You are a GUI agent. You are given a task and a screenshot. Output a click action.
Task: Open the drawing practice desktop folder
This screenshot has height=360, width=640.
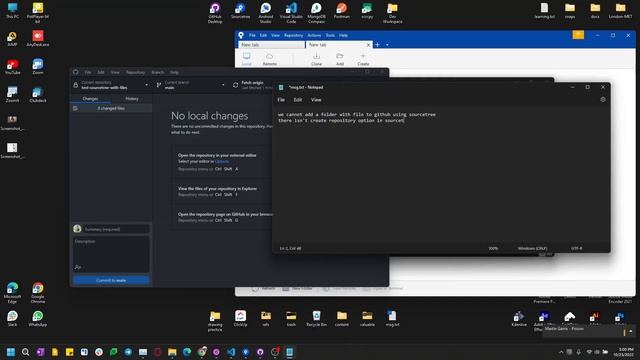point(215,321)
